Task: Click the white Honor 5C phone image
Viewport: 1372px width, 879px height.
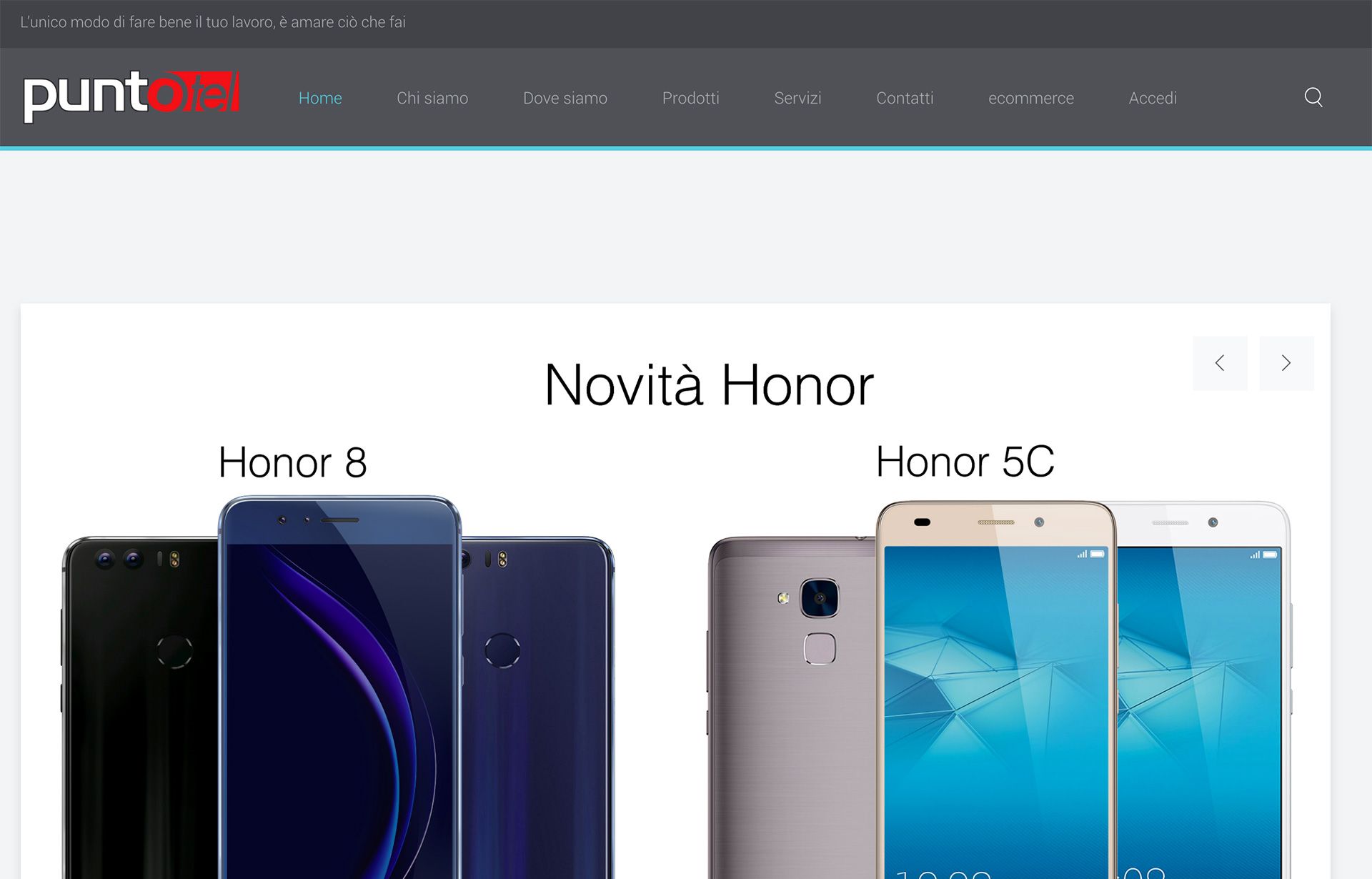Action: pyautogui.click(x=1204, y=690)
